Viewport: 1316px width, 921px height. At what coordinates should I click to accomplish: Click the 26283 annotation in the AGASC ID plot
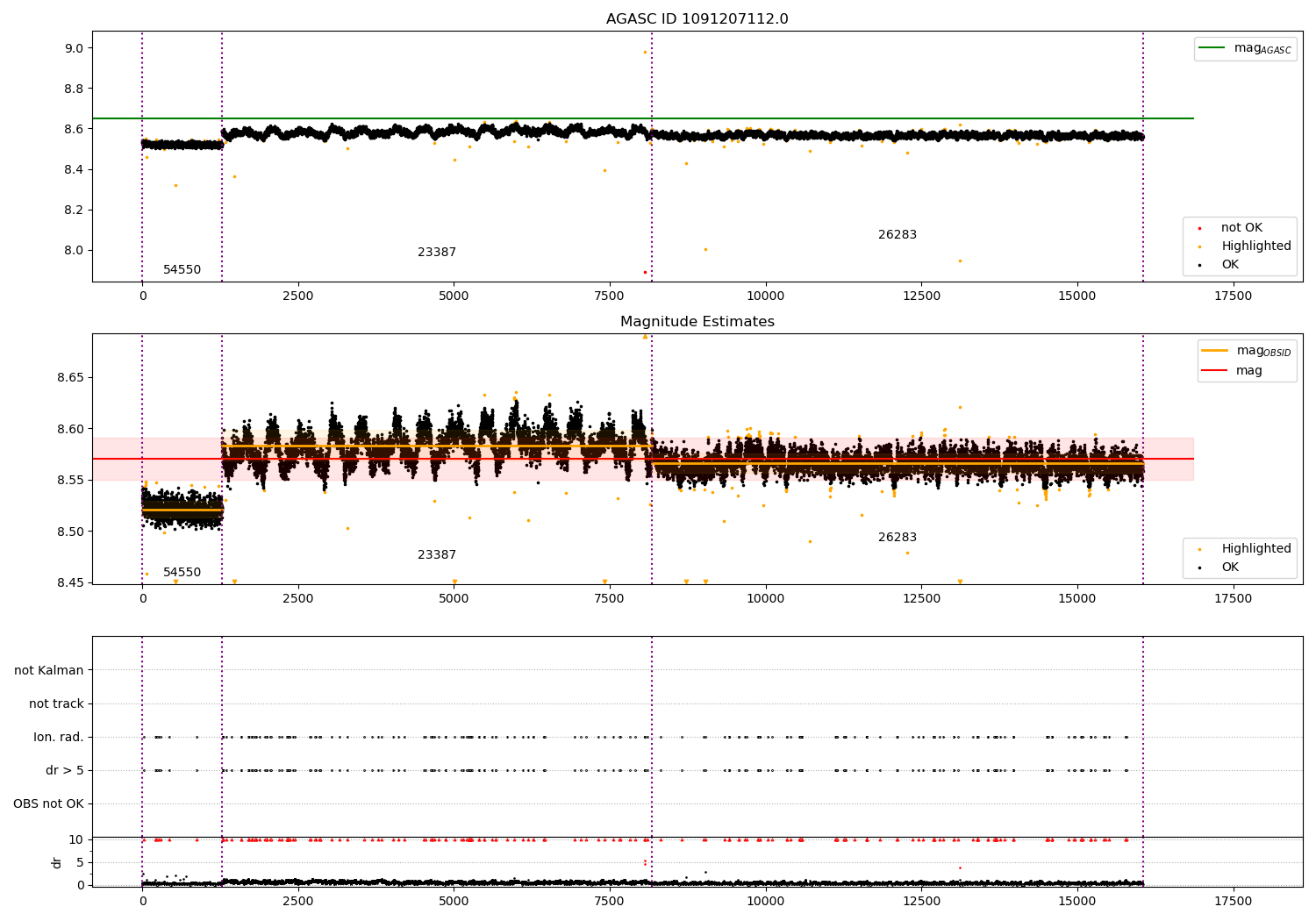point(898,235)
